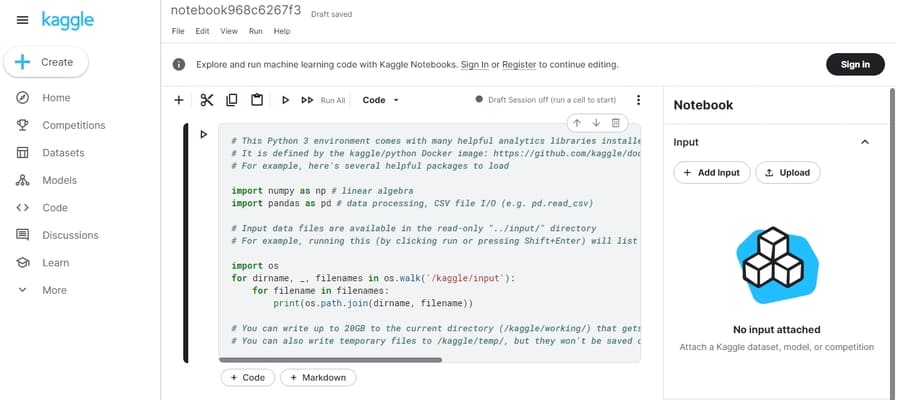The width and height of the screenshot is (900, 400).
Task: Cut the cell with scissors icon
Action: (x=207, y=100)
